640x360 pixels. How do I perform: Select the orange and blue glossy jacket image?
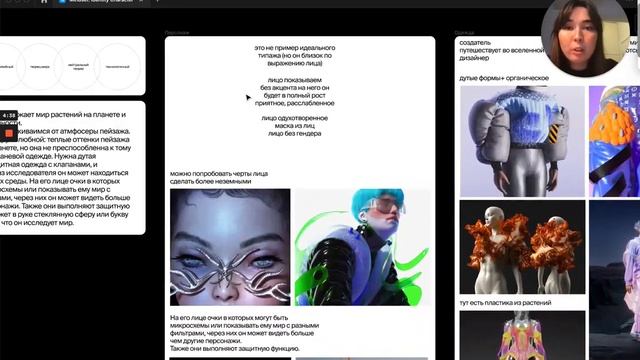click(614, 141)
